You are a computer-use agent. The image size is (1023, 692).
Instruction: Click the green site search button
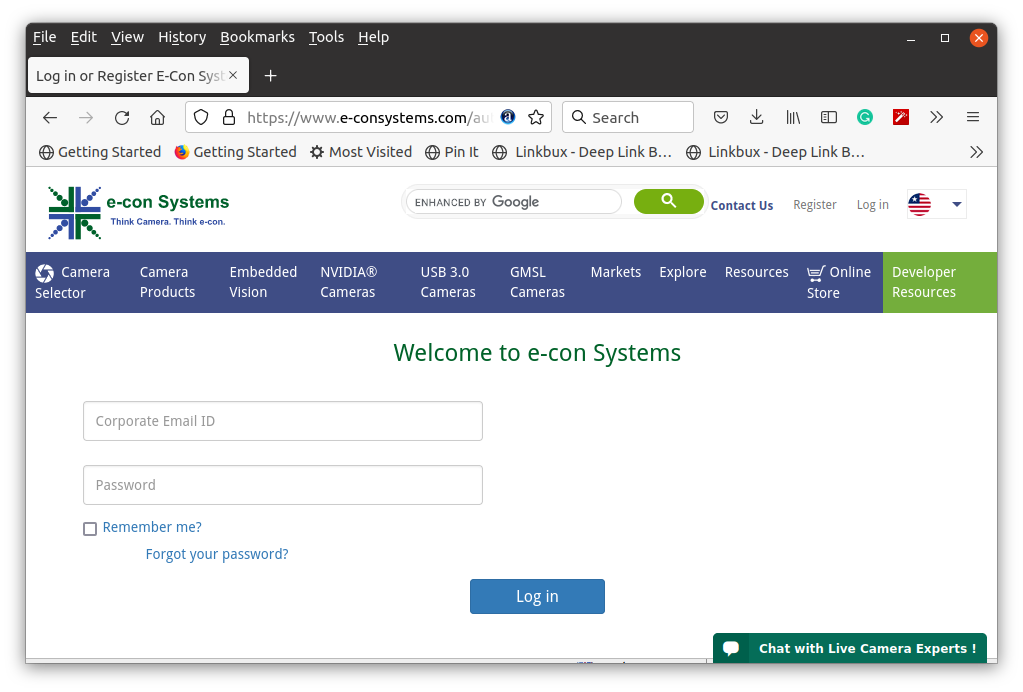pos(668,201)
